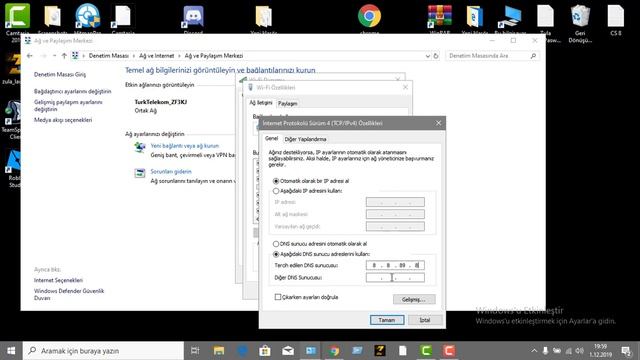Open 'Bağdaştırıcı ayarlarını değiştirin' link
The image size is (640, 360).
pos(73,91)
